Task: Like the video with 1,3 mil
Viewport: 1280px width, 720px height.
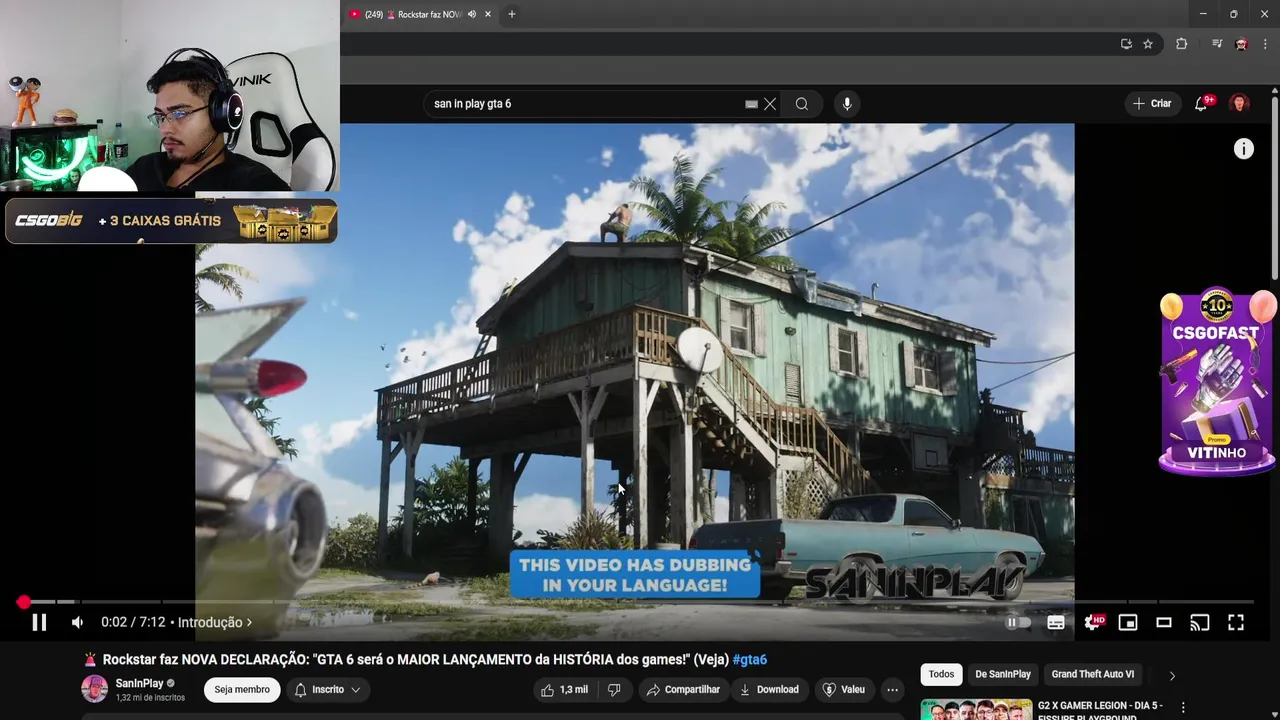Action: (565, 689)
